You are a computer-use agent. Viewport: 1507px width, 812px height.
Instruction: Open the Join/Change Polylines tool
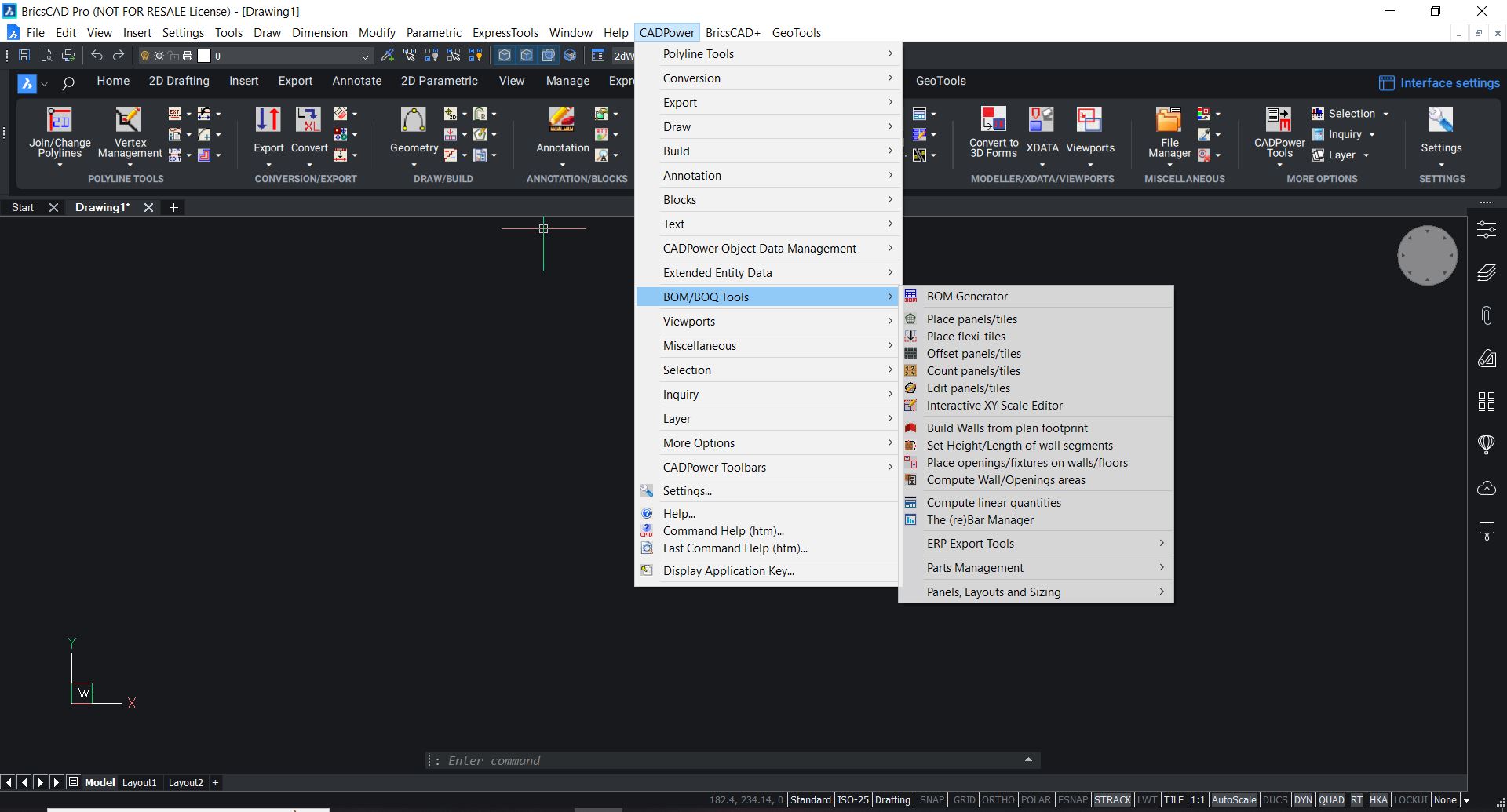pos(59,120)
